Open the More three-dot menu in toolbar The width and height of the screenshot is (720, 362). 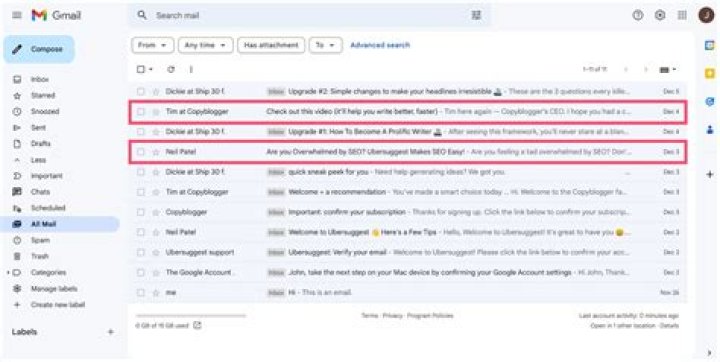point(191,69)
